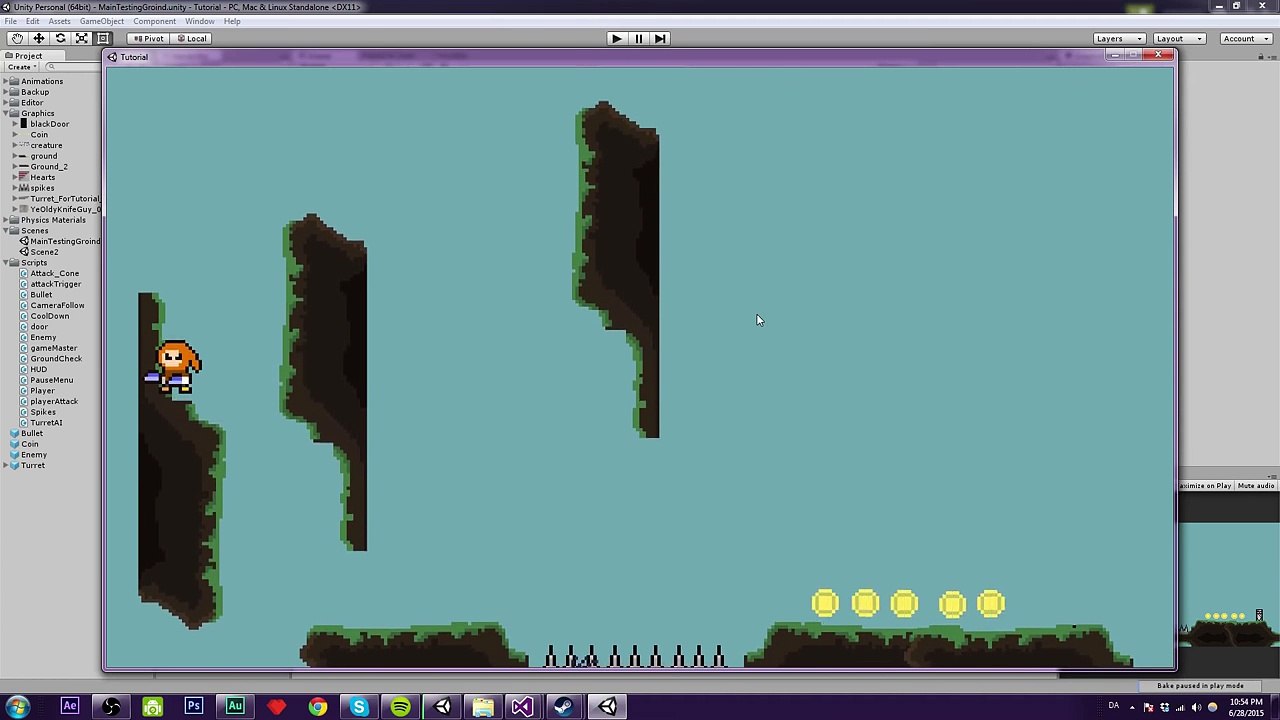Click the Project search field
1280x720 pixels.
coord(72,67)
